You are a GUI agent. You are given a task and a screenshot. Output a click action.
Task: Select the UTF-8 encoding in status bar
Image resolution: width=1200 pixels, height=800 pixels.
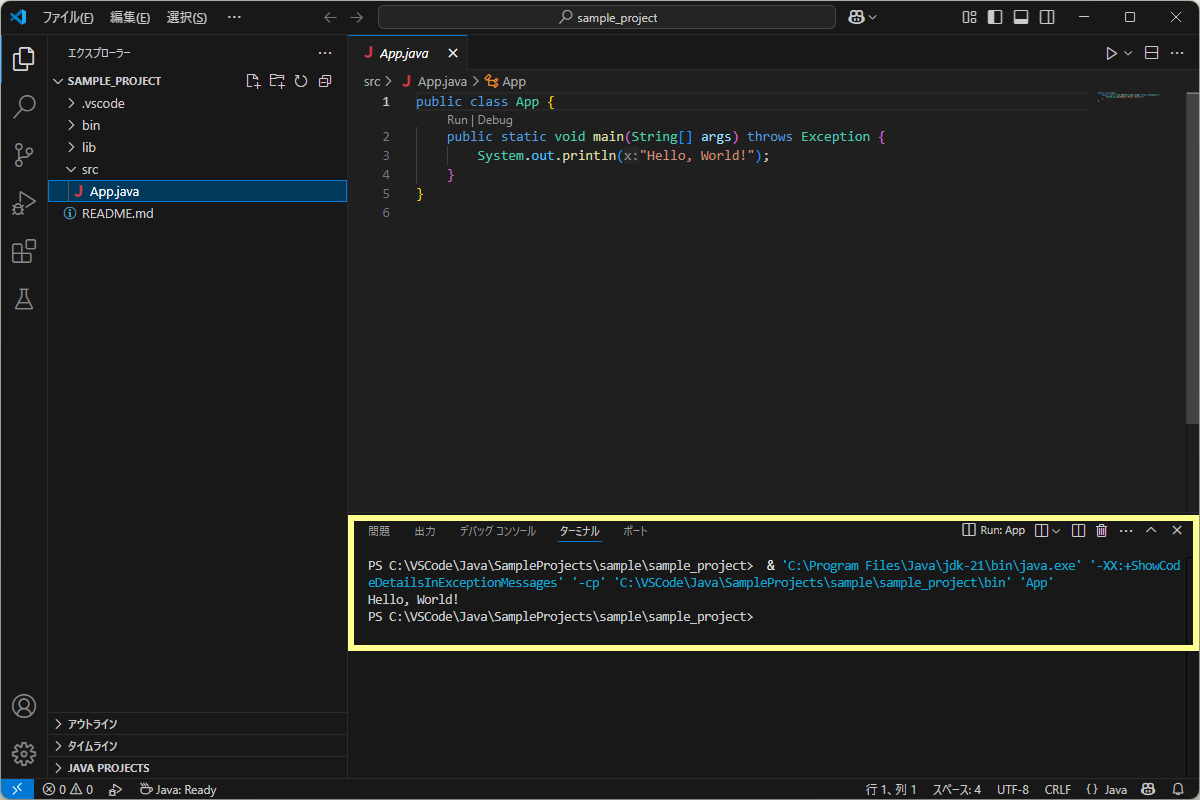point(1013,789)
